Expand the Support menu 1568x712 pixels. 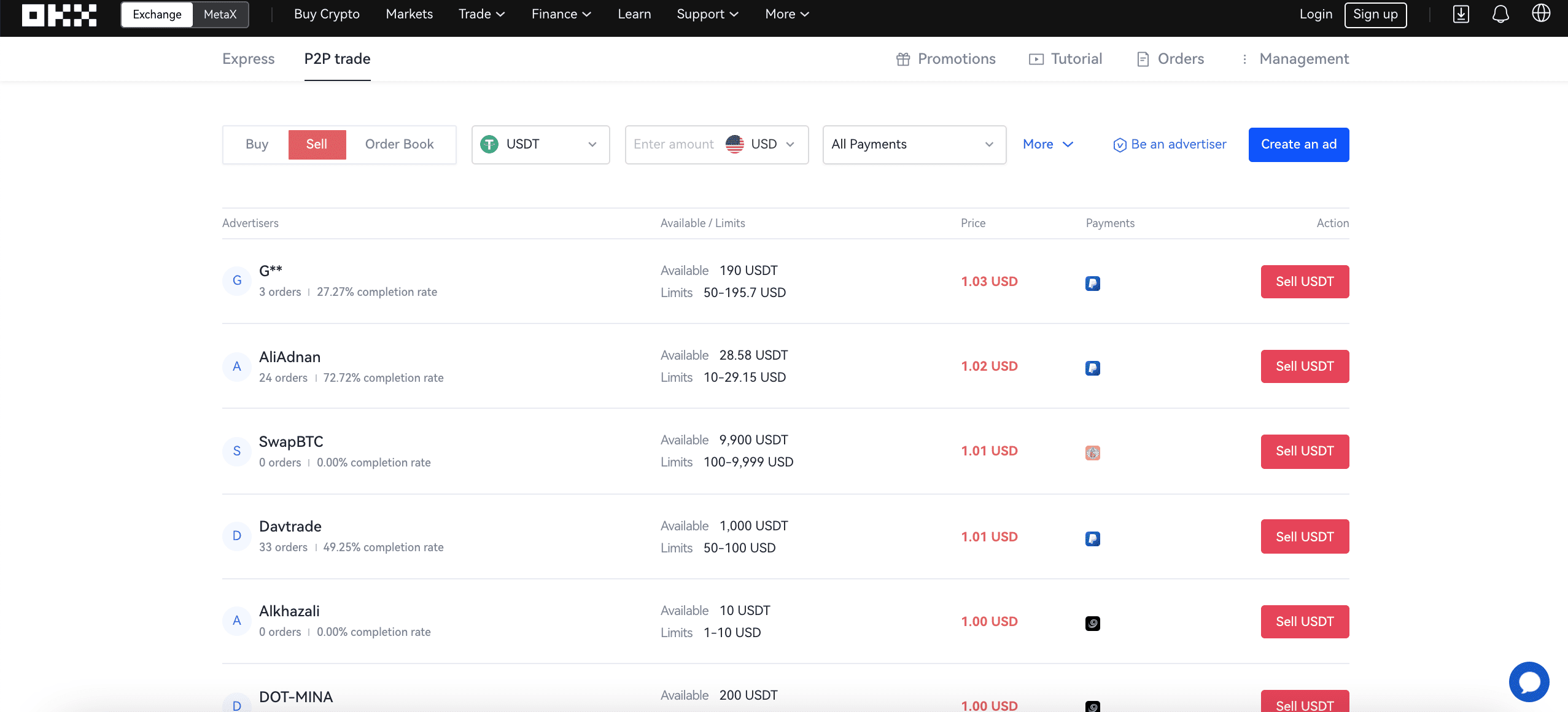pyautogui.click(x=707, y=14)
